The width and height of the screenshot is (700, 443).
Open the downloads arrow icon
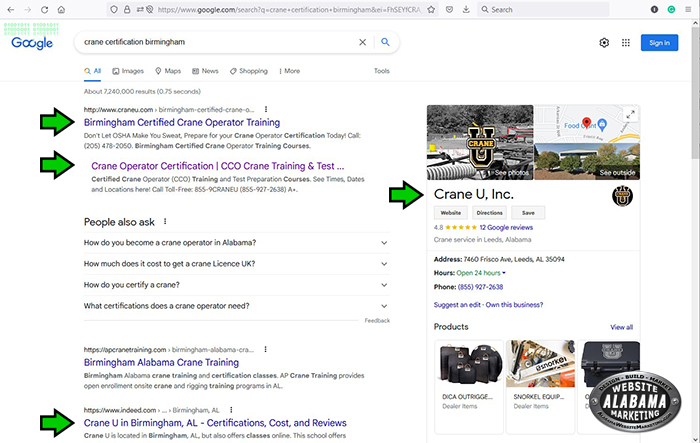tap(466, 9)
